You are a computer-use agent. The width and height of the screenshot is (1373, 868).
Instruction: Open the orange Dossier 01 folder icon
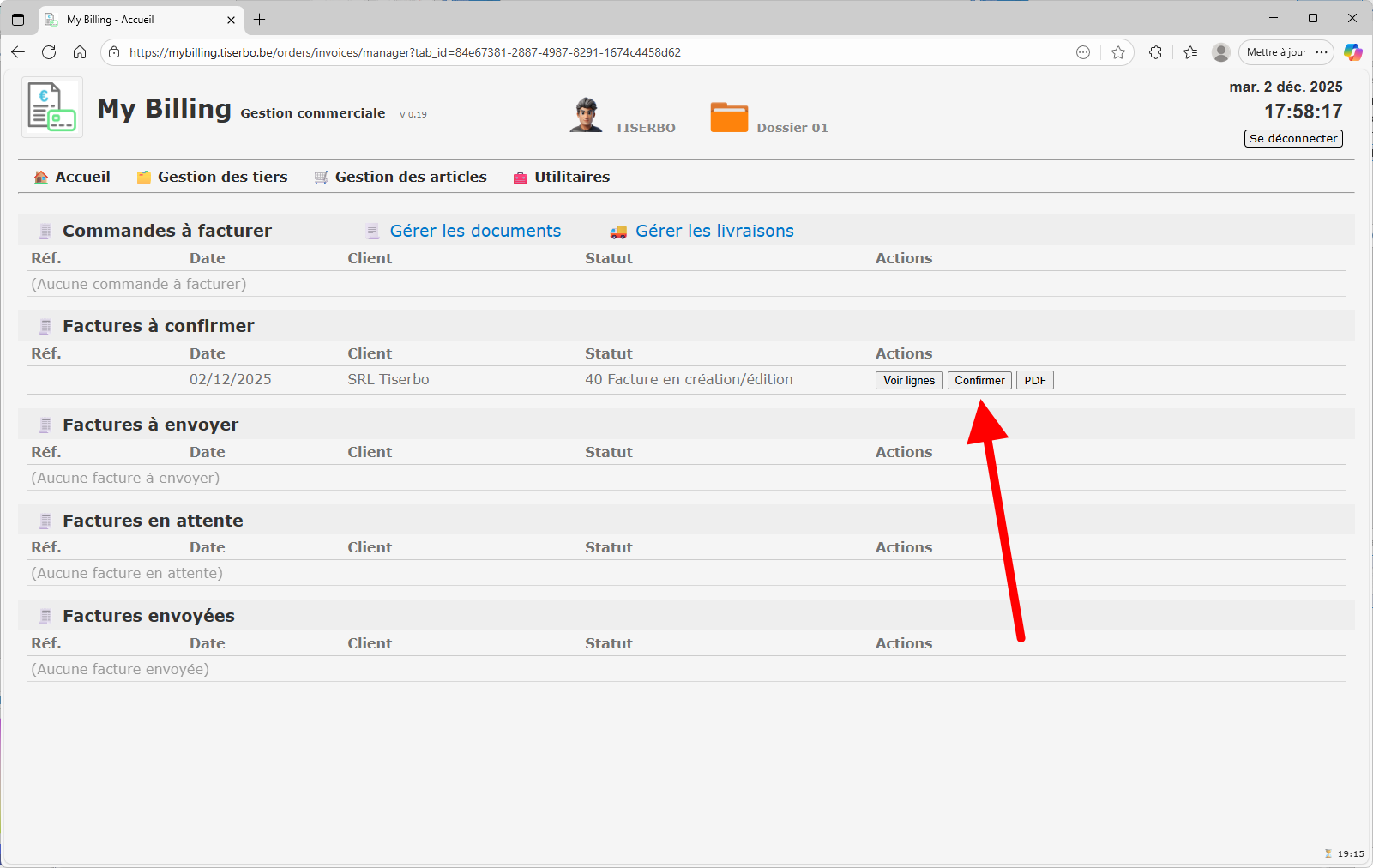pyautogui.click(x=729, y=118)
